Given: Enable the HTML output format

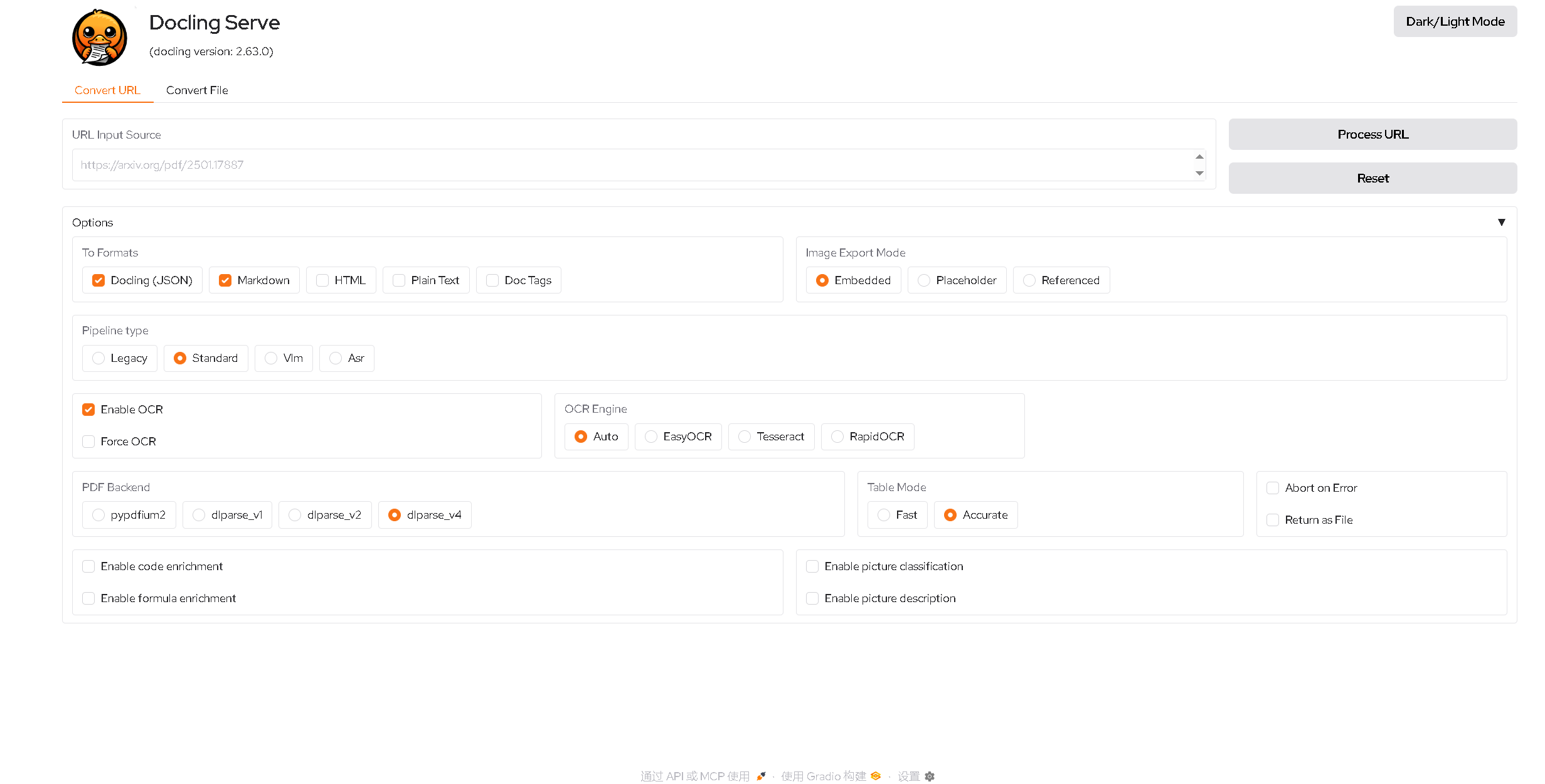Looking at the screenshot, I should coord(322,280).
